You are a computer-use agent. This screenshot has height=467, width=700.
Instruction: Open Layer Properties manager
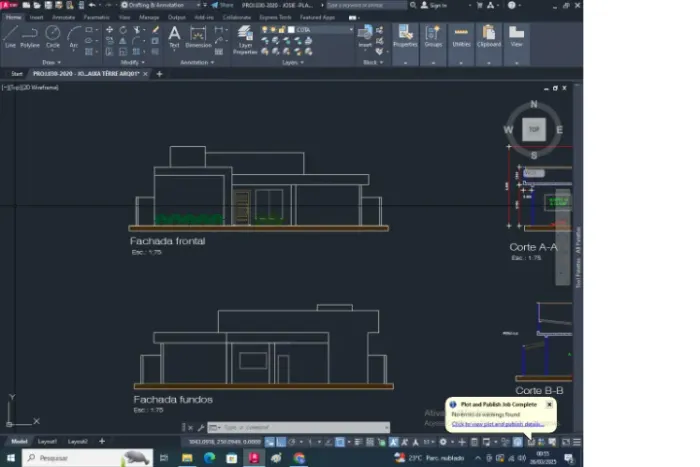point(245,38)
